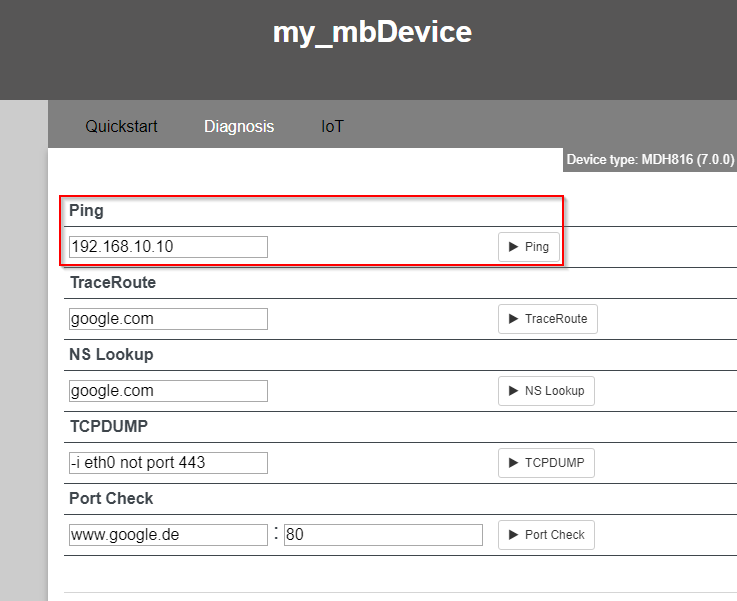Open the Quickstart tab
This screenshot has width=737, height=601.
[x=121, y=126]
